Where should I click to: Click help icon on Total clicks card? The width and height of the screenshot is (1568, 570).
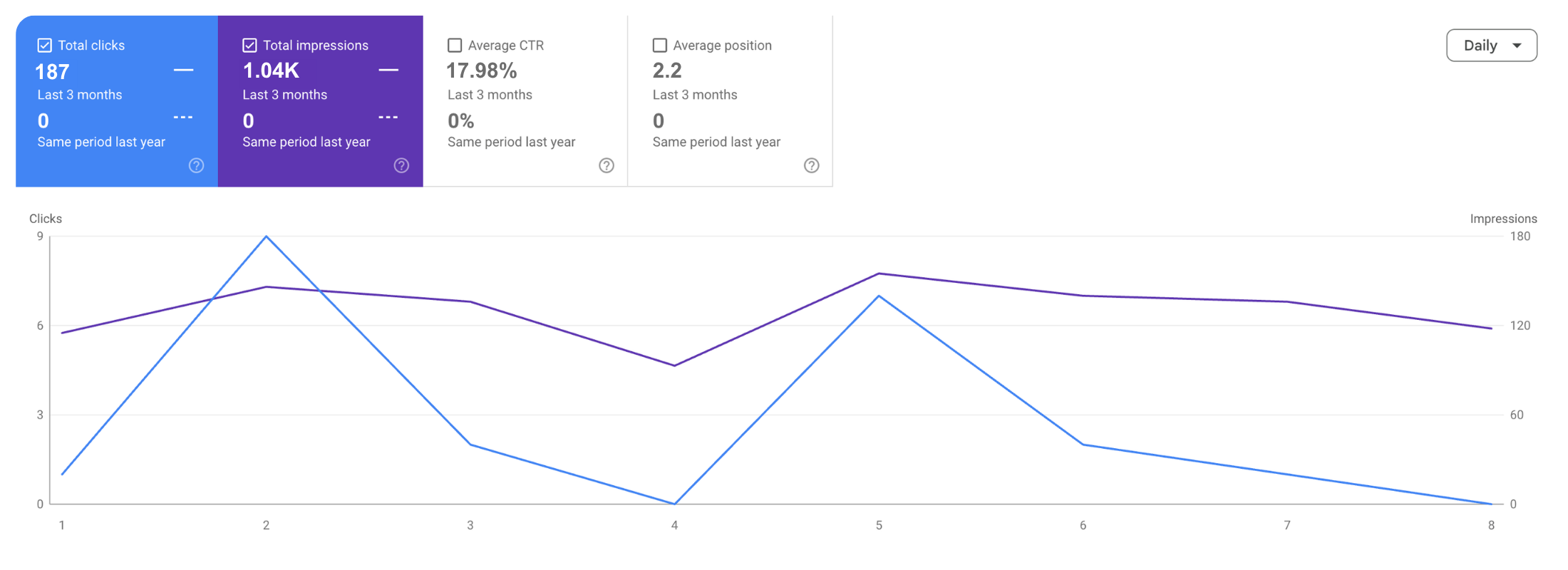[196, 165]
